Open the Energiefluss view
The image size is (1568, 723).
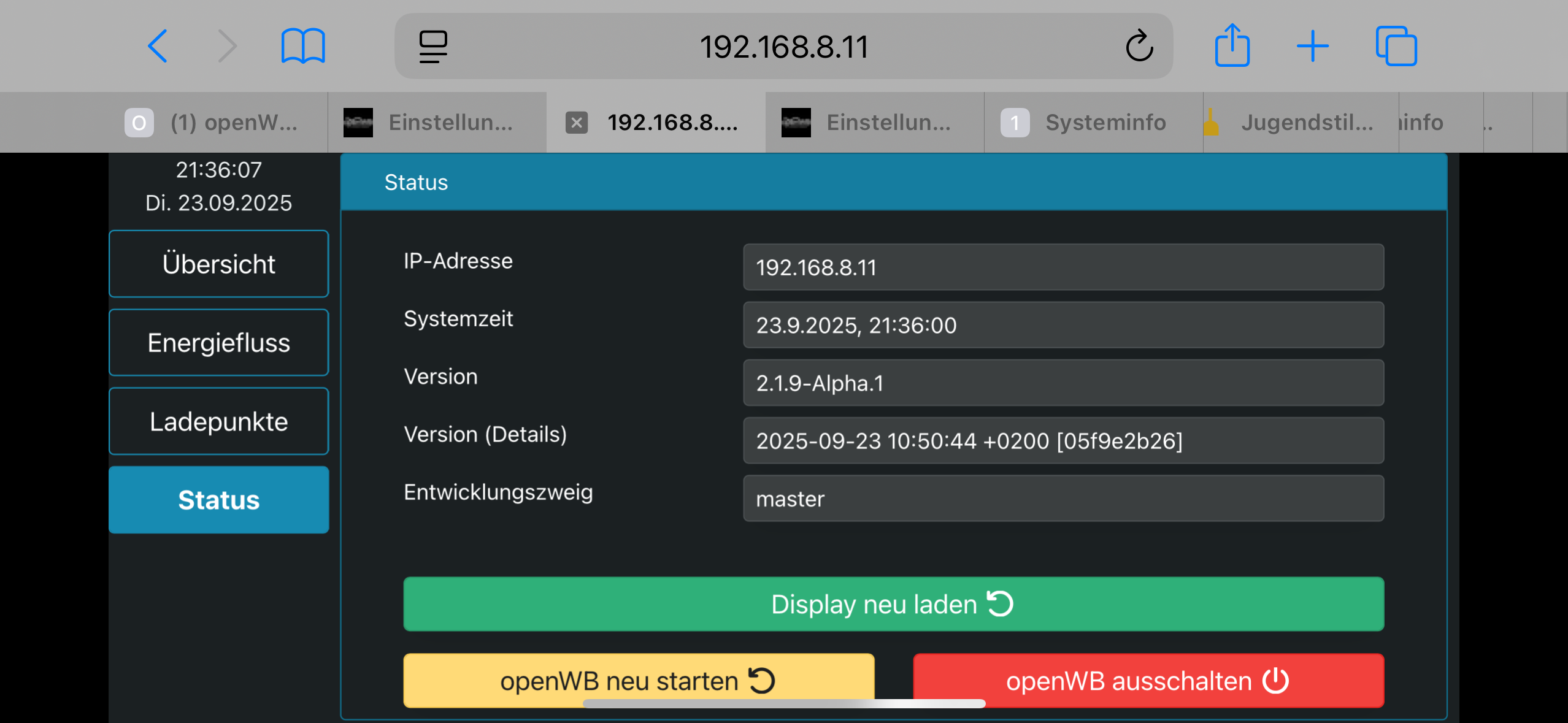tap(219, 343)
